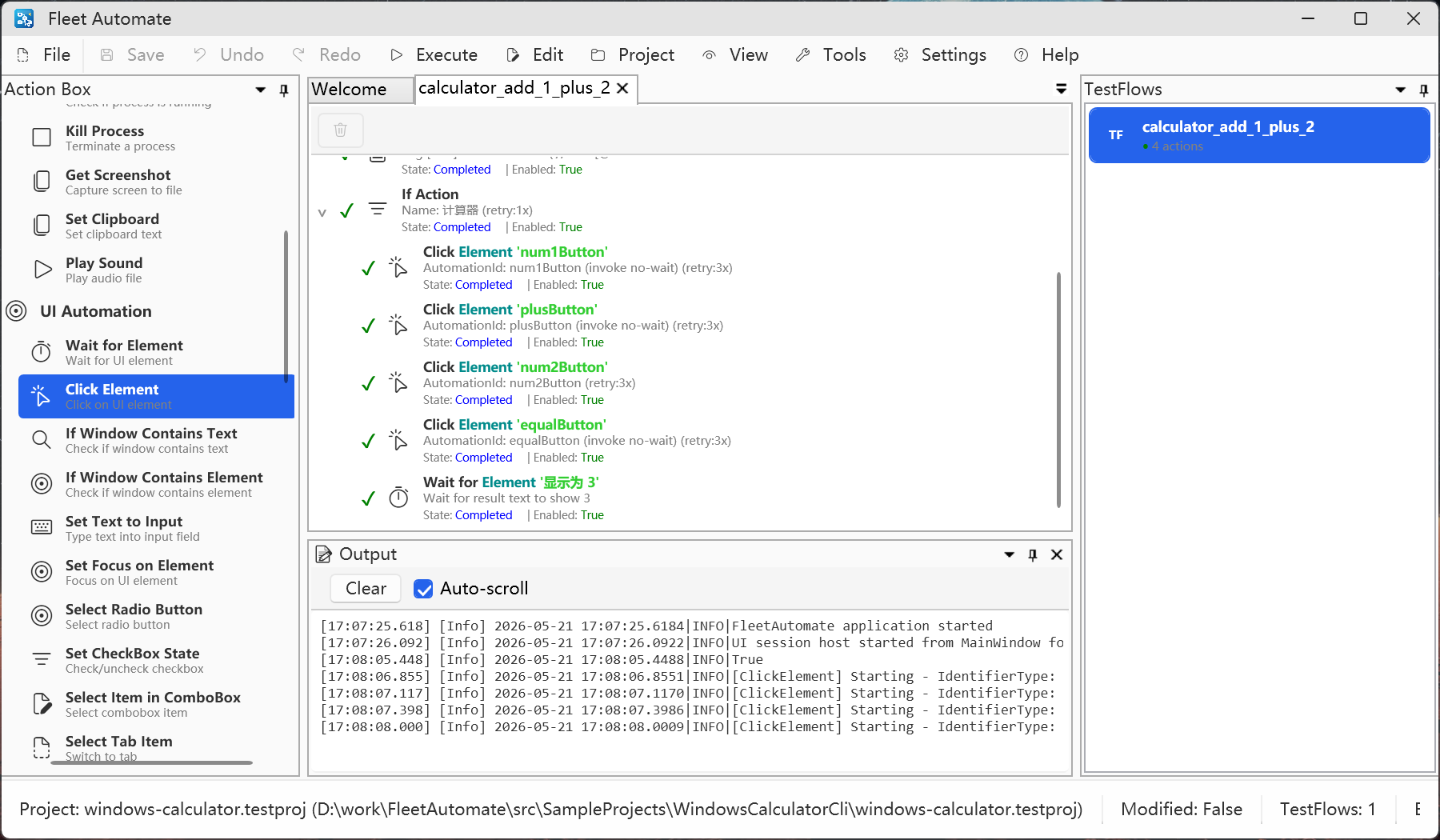Open the Action Box panel dropdown arrow
The width and height of the screenshot is (1440, 840).
coord(261,90)
